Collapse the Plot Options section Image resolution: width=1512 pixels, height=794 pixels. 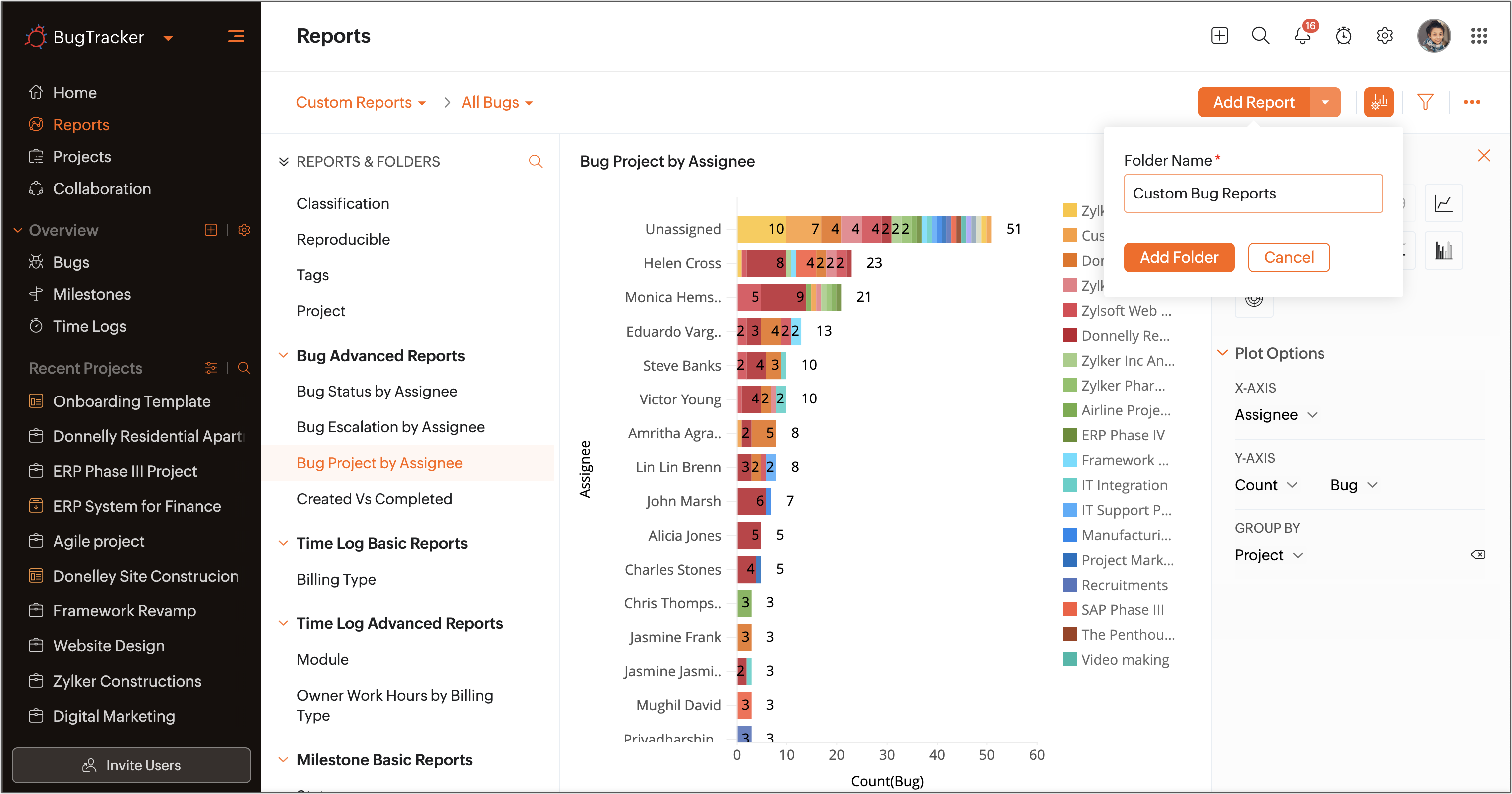tap(1222, 353)
